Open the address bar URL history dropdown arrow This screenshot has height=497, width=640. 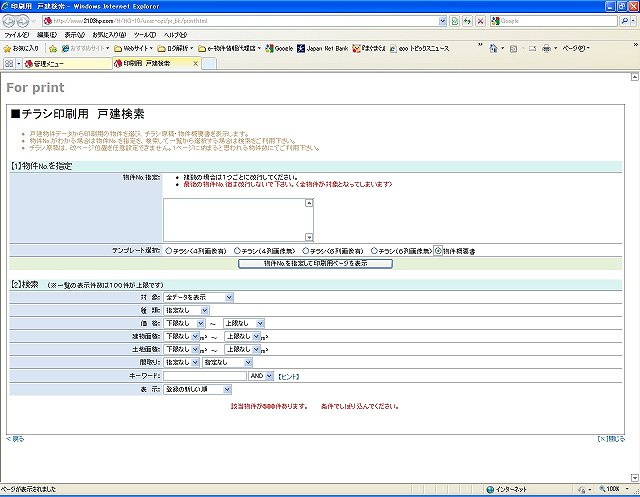click(442, 21)
